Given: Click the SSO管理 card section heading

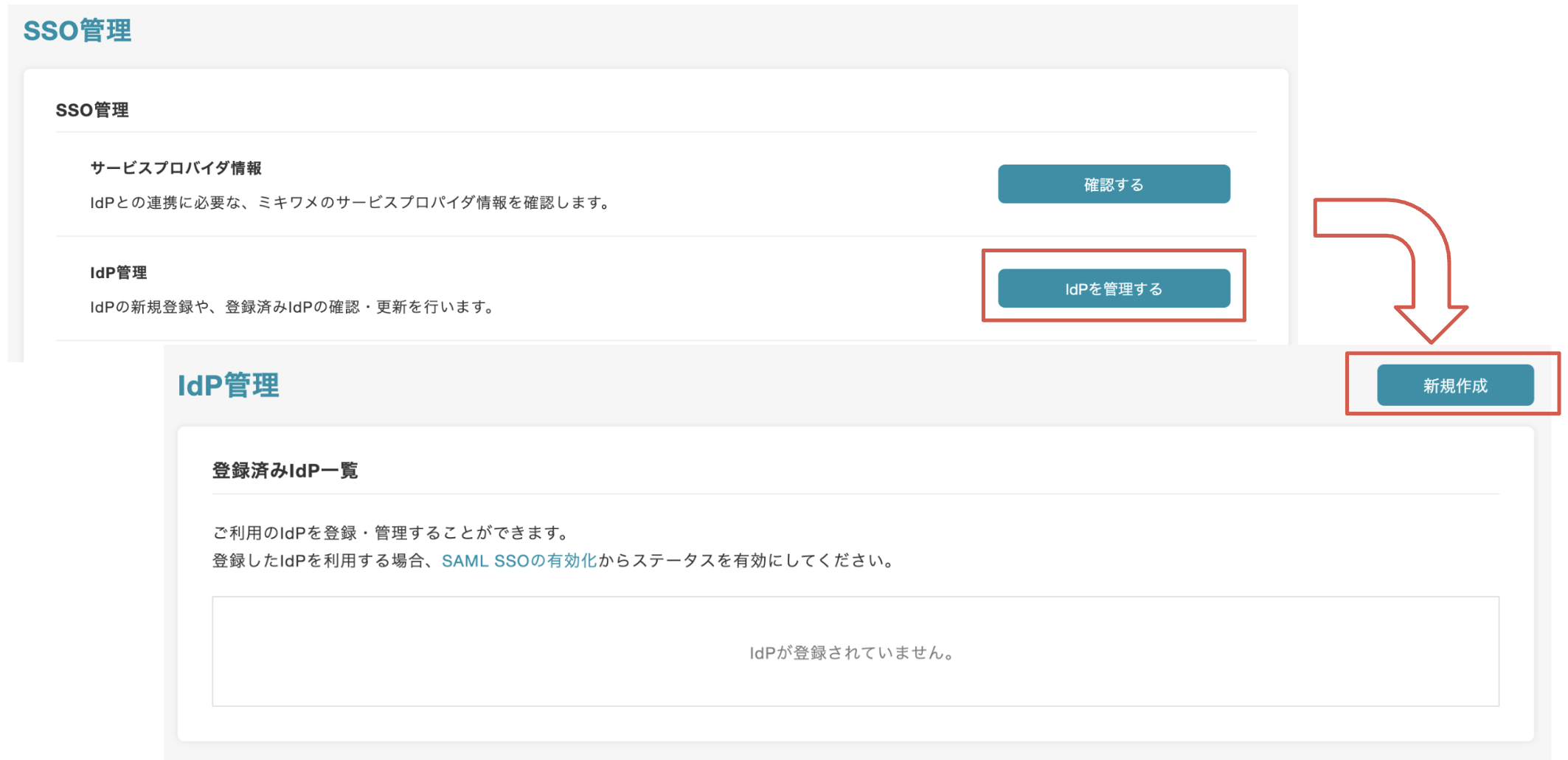Looking at the screenshot, I should (92, 110).
